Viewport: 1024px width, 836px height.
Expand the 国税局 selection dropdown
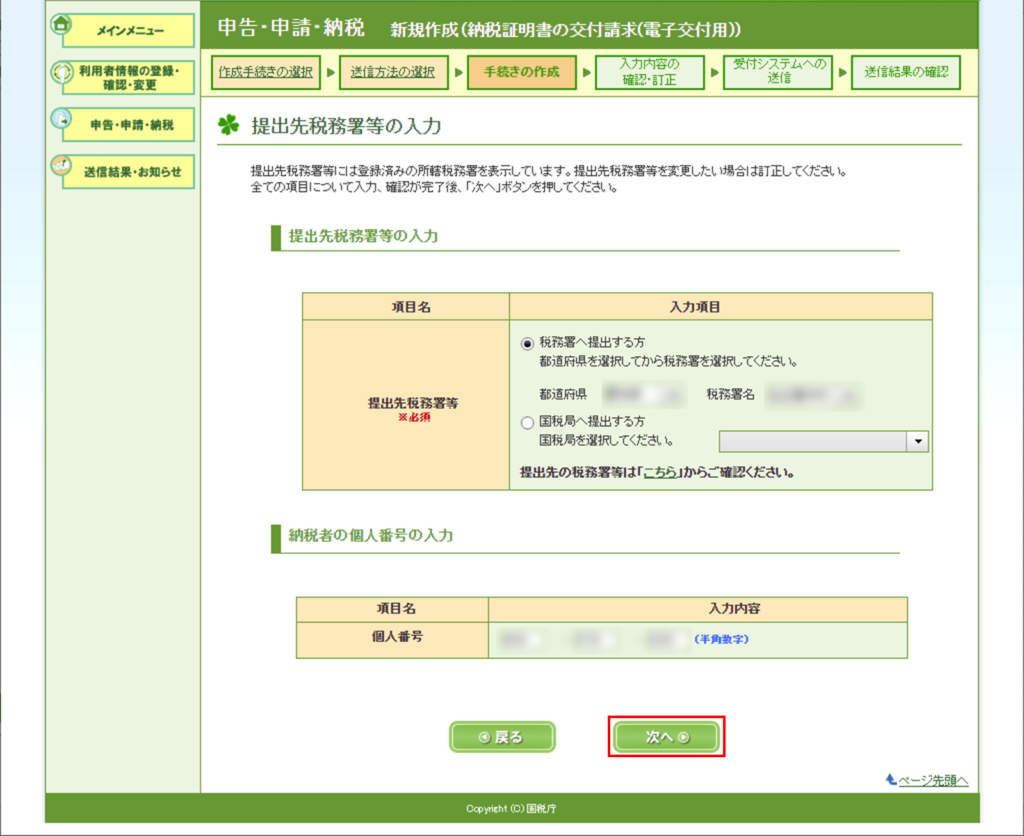pos(823,441)
